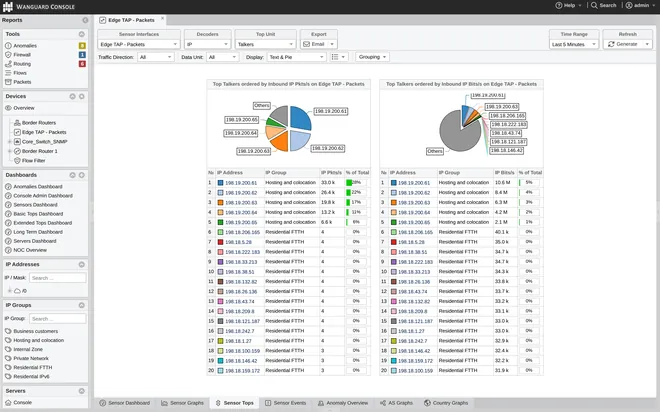Select Flow Filter device

click(x=34, y=160)
